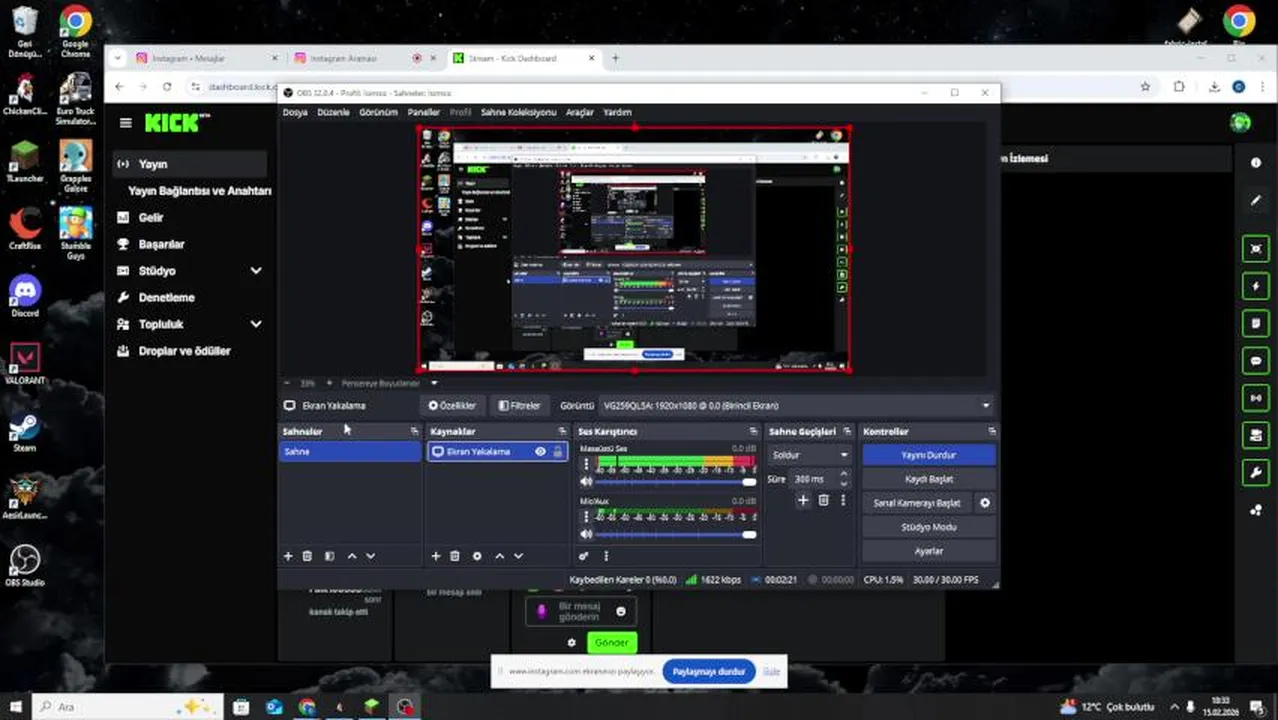Open Düzenle menu in OBS

(x=333, y=112)
